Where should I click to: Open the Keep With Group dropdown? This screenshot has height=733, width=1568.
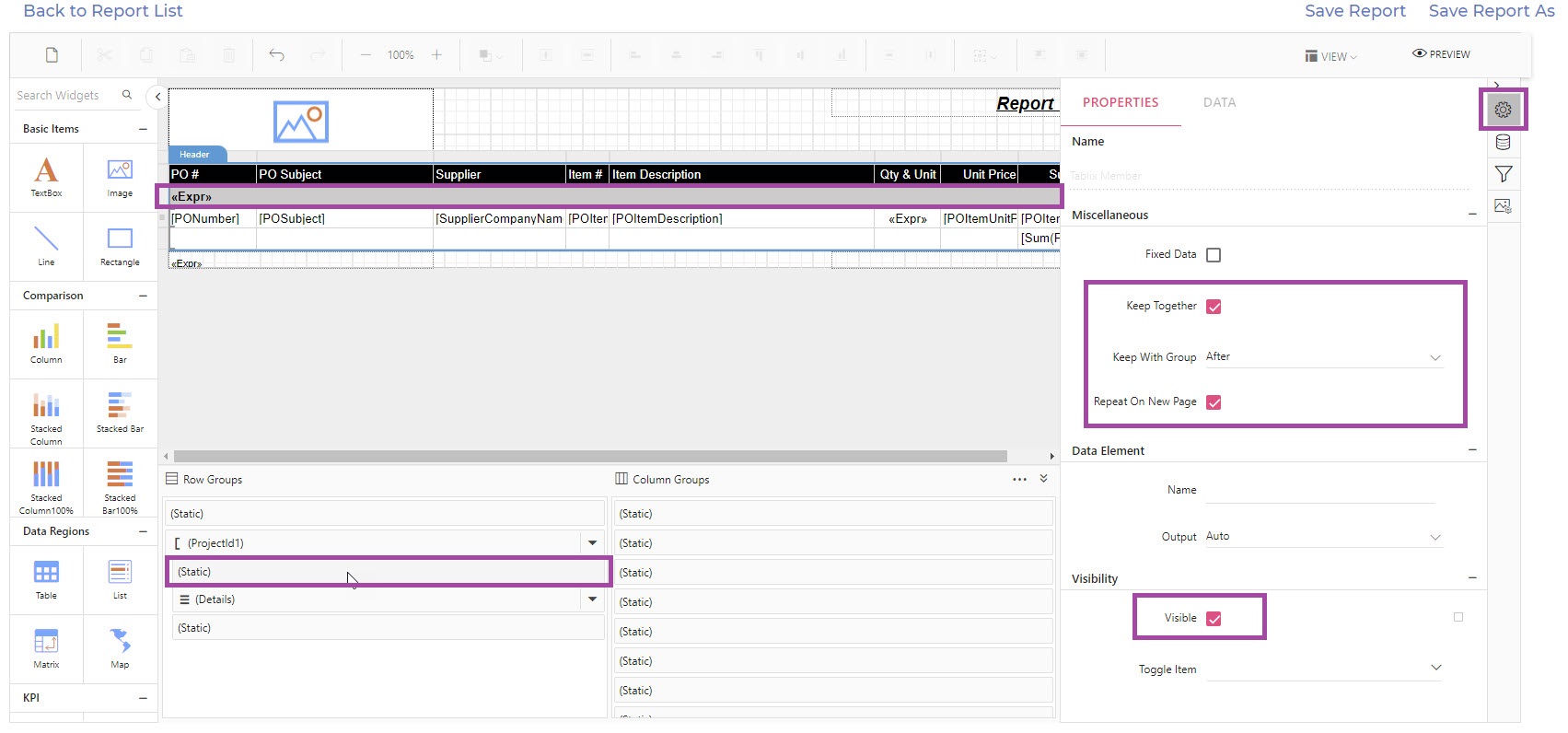click(1324, 357)
